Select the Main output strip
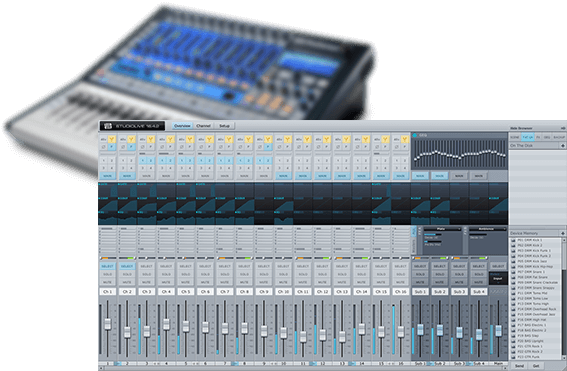The image size is (567, 371). [x=498, y=266]
